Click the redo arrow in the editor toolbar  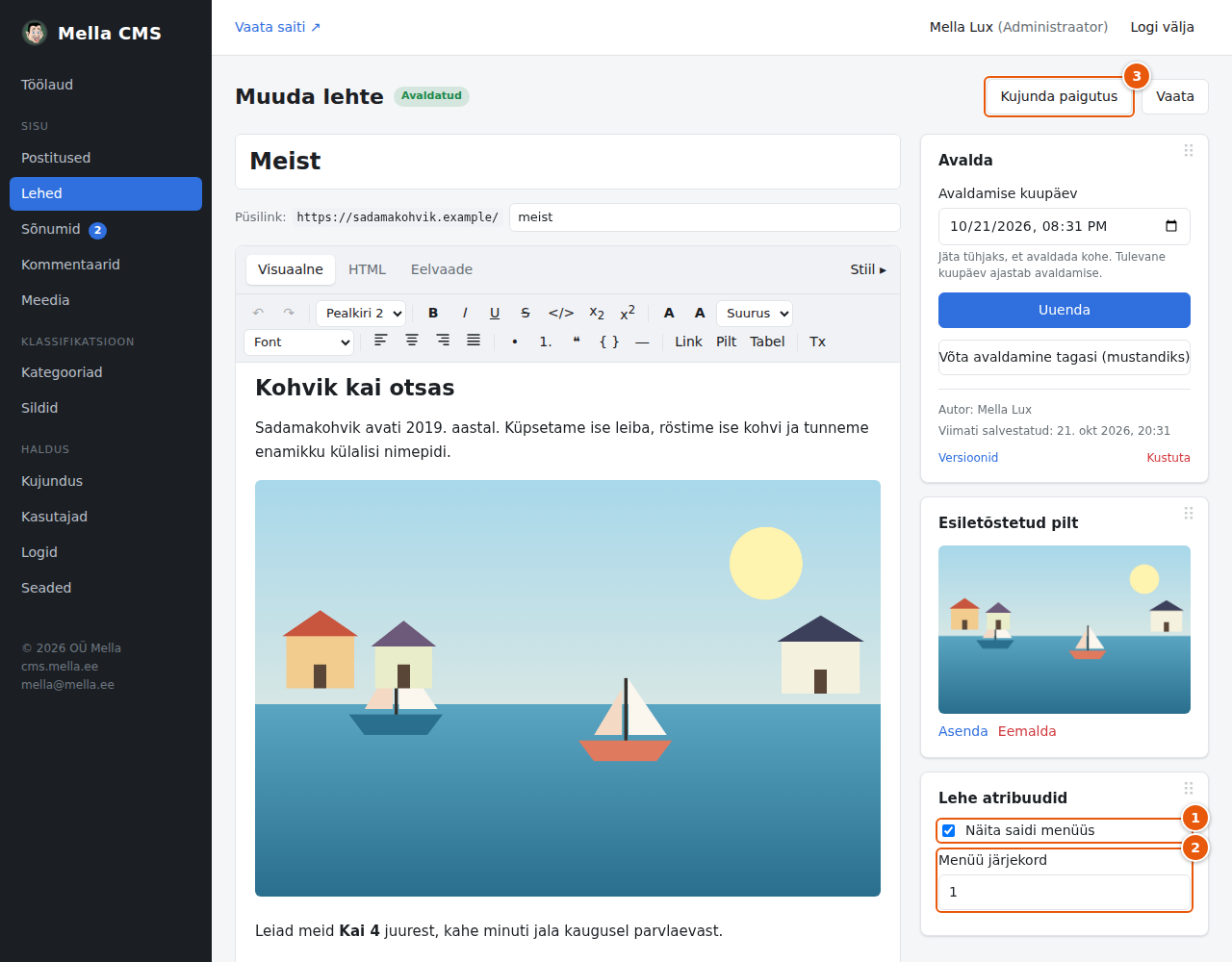coord(289,313)
